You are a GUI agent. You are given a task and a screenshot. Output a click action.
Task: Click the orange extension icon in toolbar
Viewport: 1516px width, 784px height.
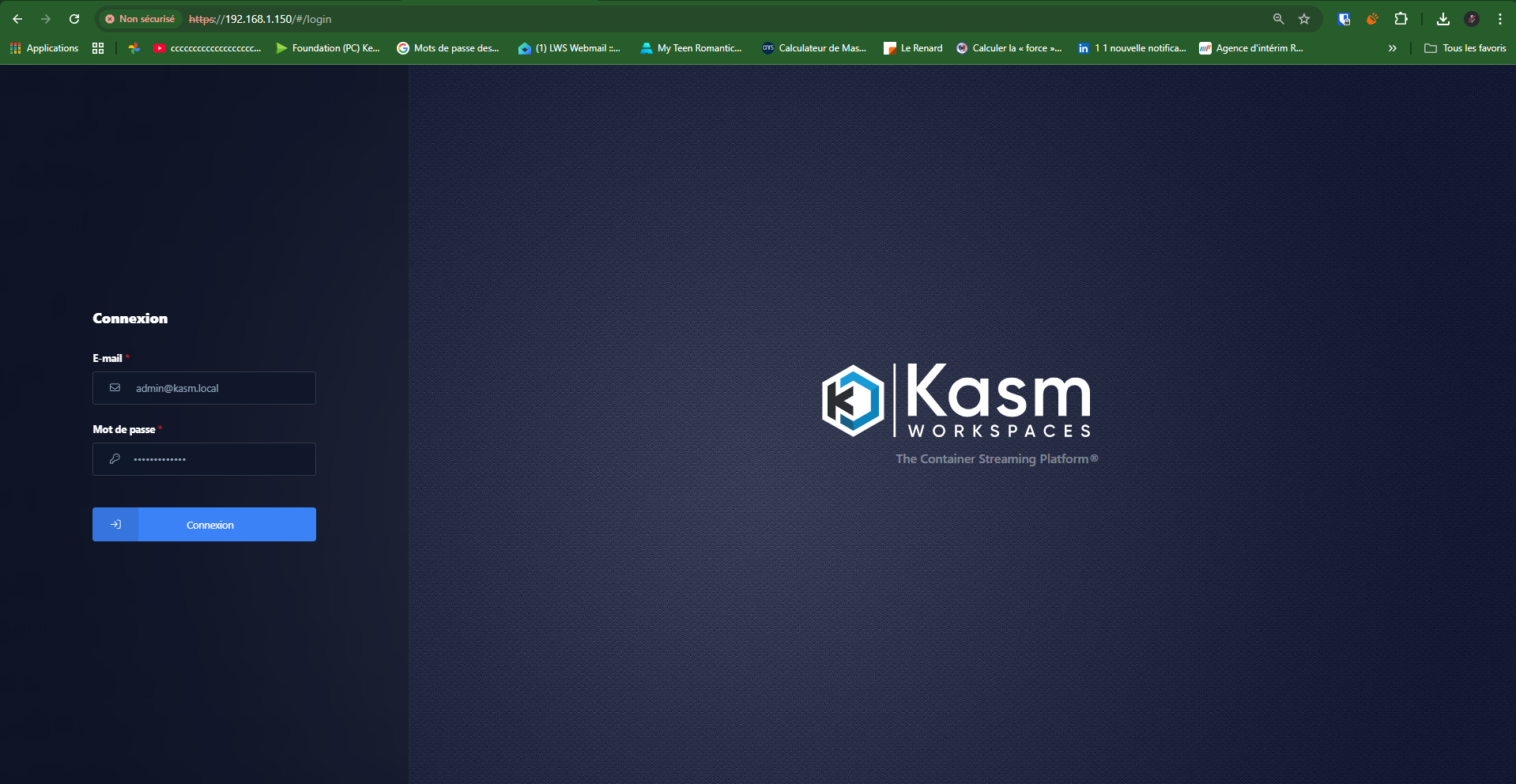coord(1372,19)
